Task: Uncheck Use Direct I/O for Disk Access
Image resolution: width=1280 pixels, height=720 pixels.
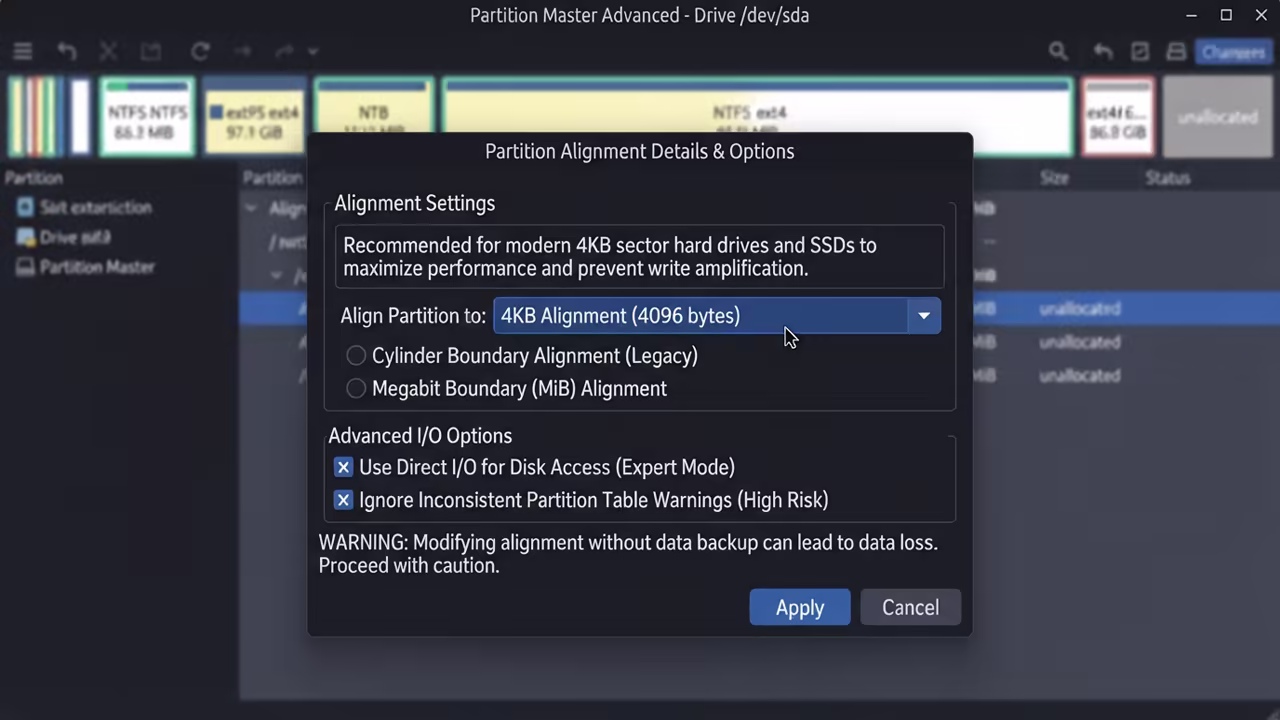Action: (343, 467)
